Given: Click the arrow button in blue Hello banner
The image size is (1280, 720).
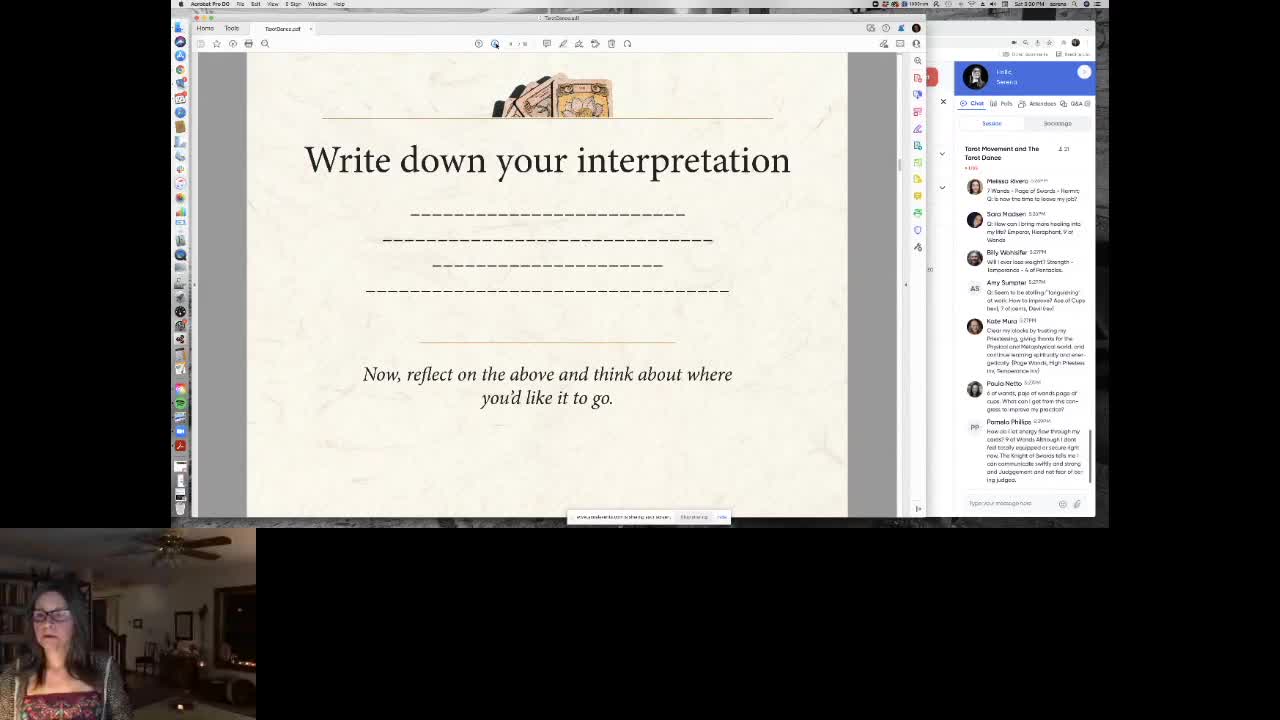Looking at the screenshot, I should [x=1084, y=72].
